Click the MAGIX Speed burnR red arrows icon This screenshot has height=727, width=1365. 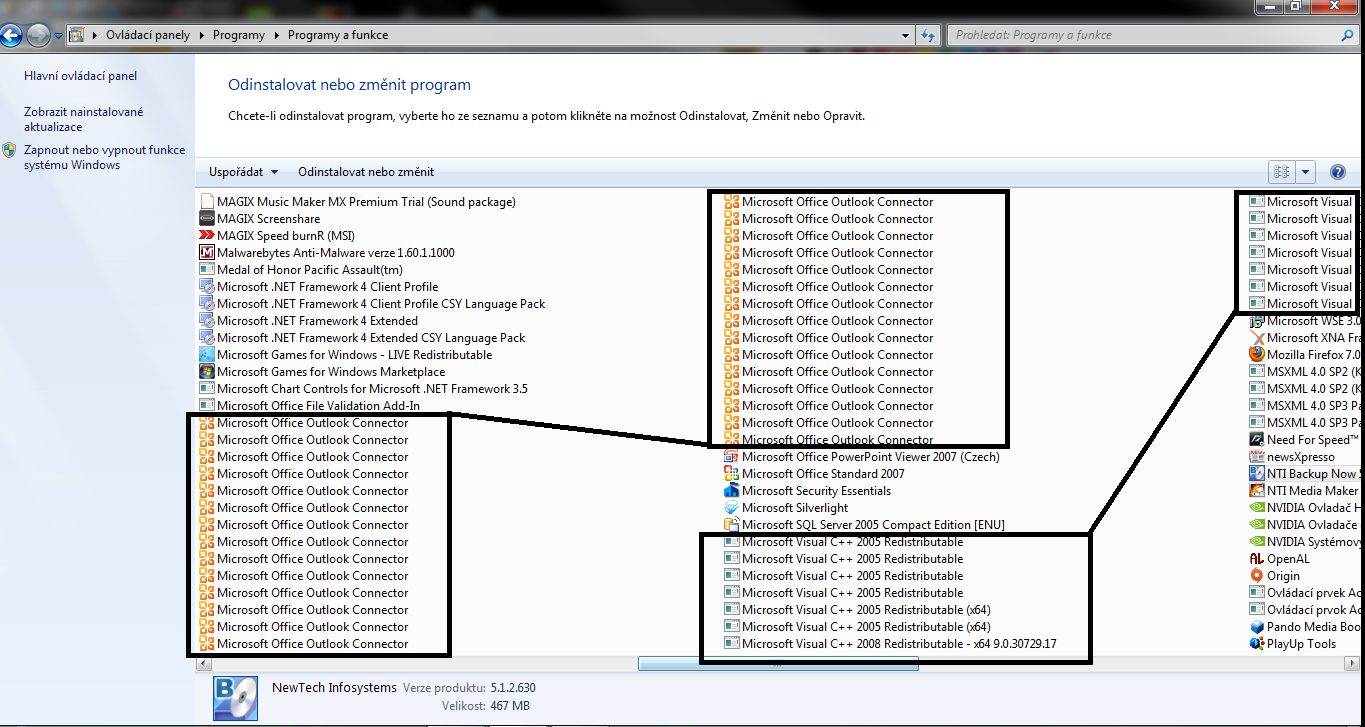pos(207,236)
